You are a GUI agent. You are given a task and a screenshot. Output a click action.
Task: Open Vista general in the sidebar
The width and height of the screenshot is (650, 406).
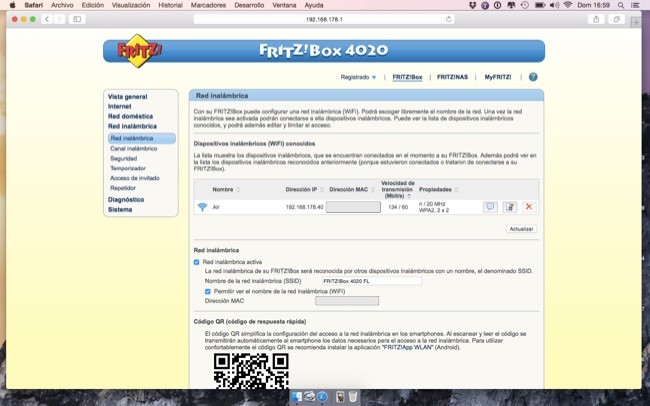[x=128, y=97]
